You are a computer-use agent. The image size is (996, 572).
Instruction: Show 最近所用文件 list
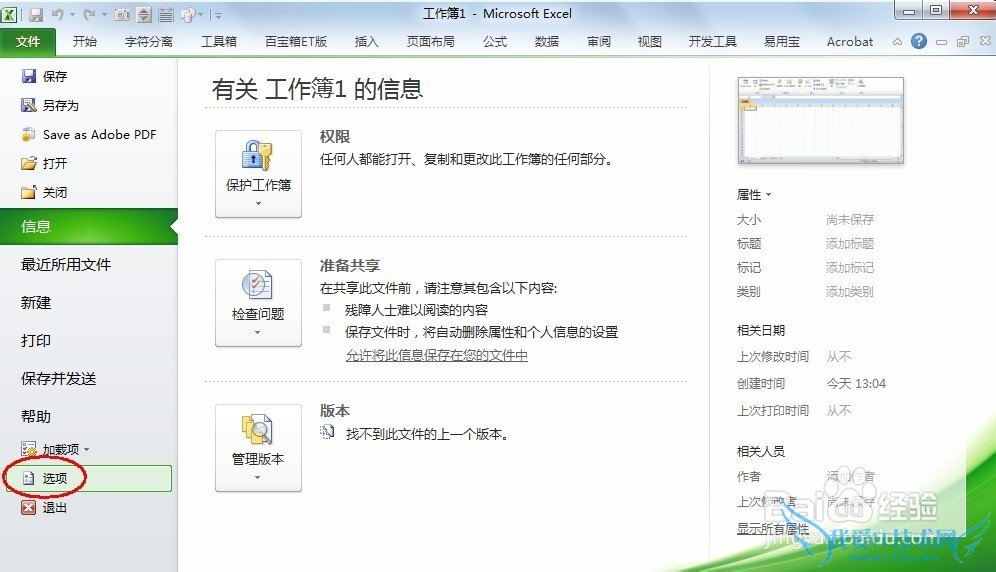point(66,264)
